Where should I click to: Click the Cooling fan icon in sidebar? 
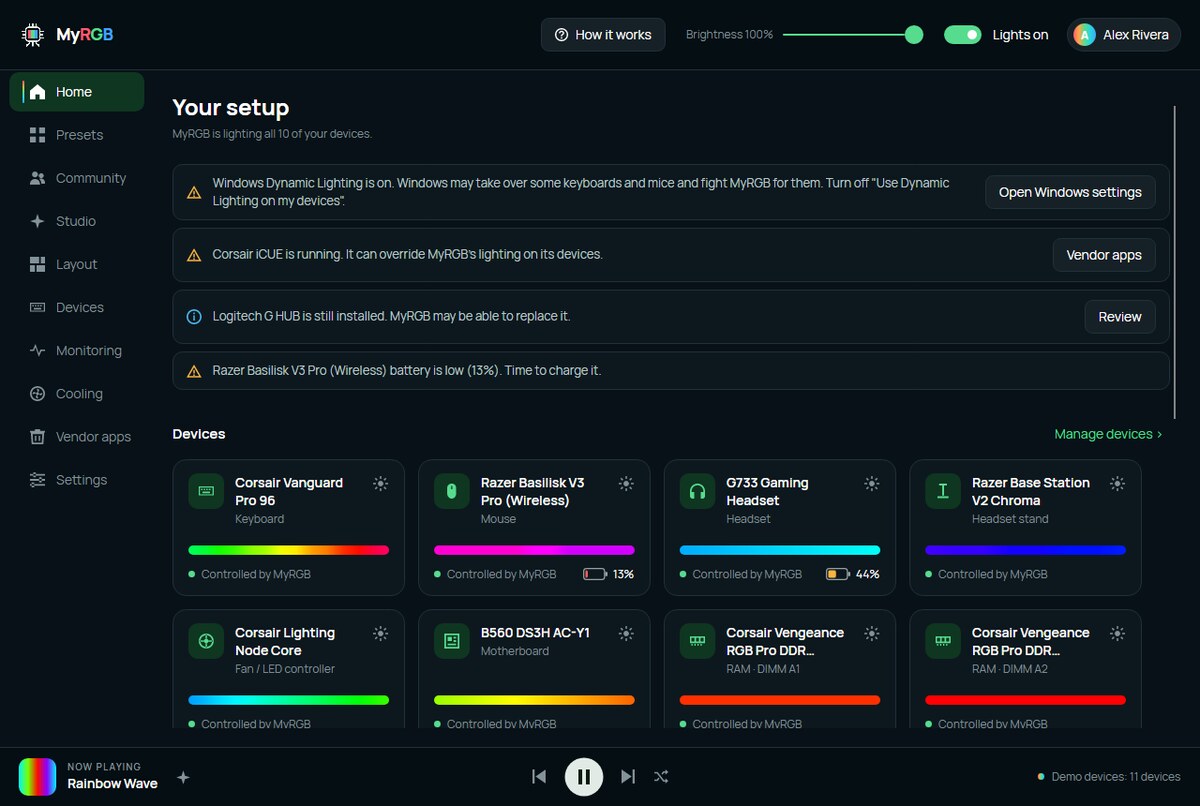pos(38,394)
